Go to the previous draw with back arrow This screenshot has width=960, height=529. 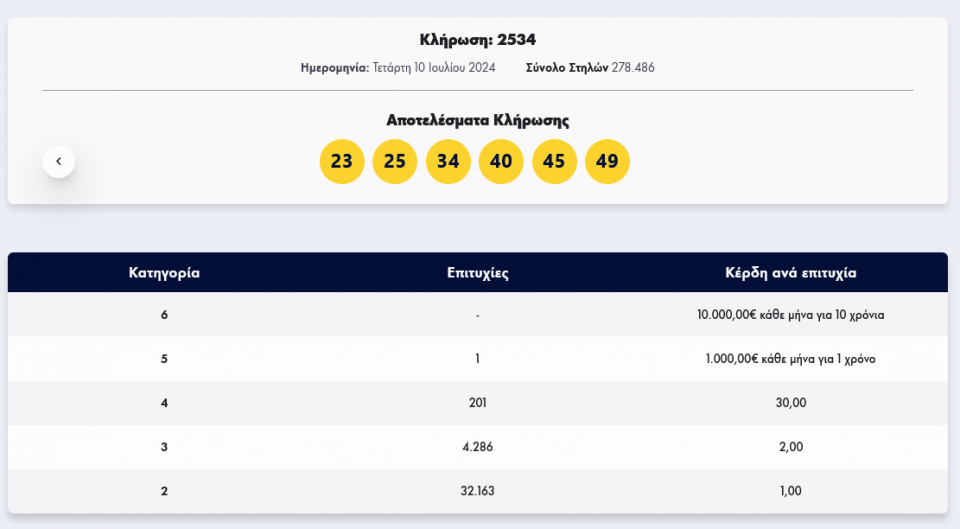[x=59, y=161]
